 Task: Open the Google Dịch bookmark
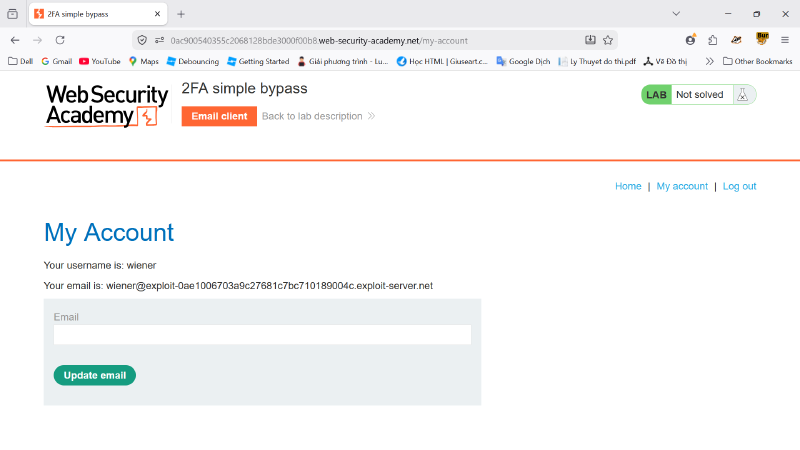point(523,61)
